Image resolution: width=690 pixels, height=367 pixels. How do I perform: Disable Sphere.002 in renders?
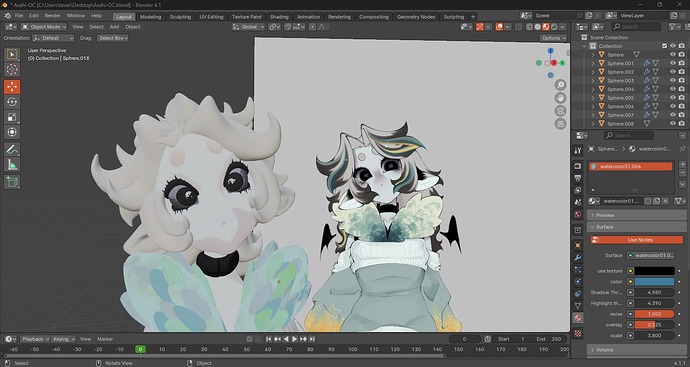[x=681, y=72]
